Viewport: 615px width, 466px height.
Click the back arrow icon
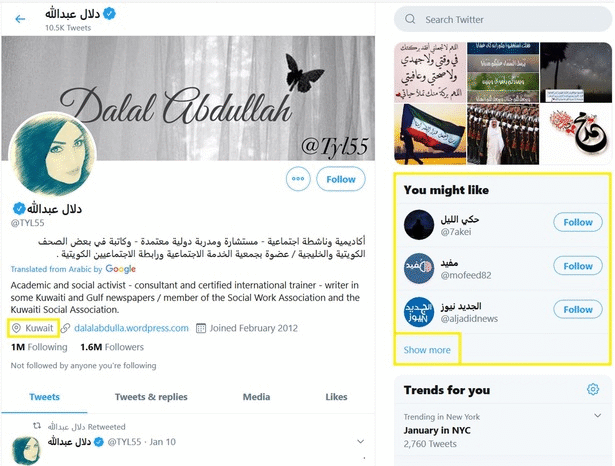20,19
